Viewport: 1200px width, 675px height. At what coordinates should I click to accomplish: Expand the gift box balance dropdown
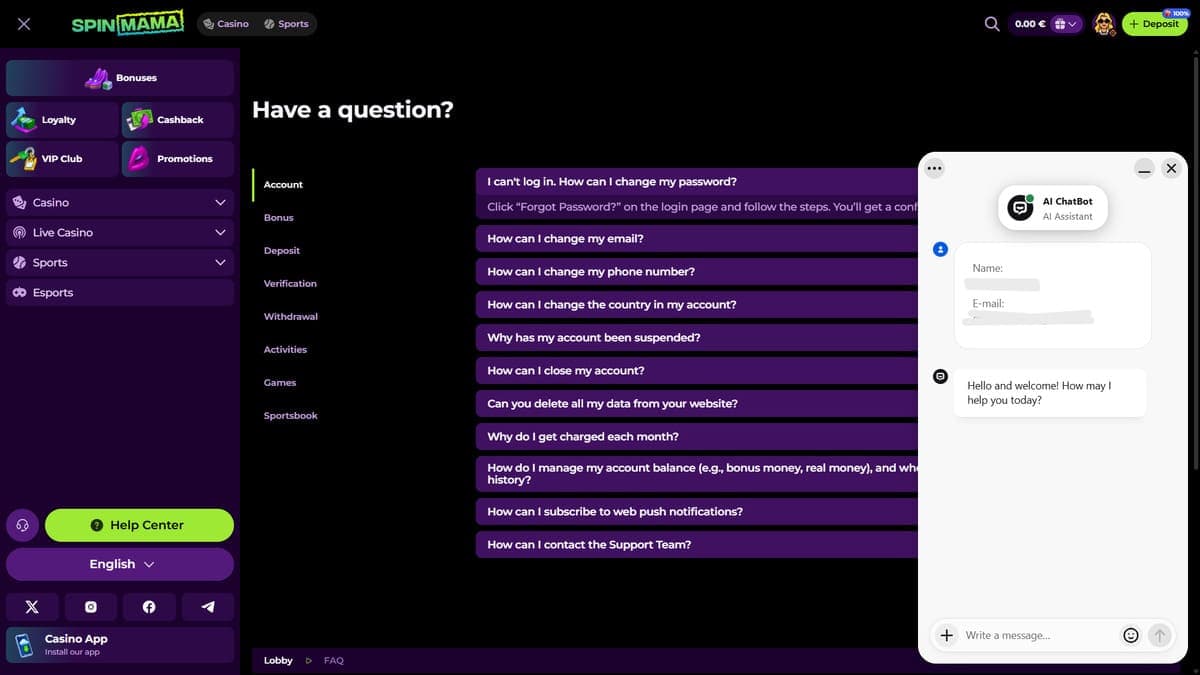coord(1066,24)
